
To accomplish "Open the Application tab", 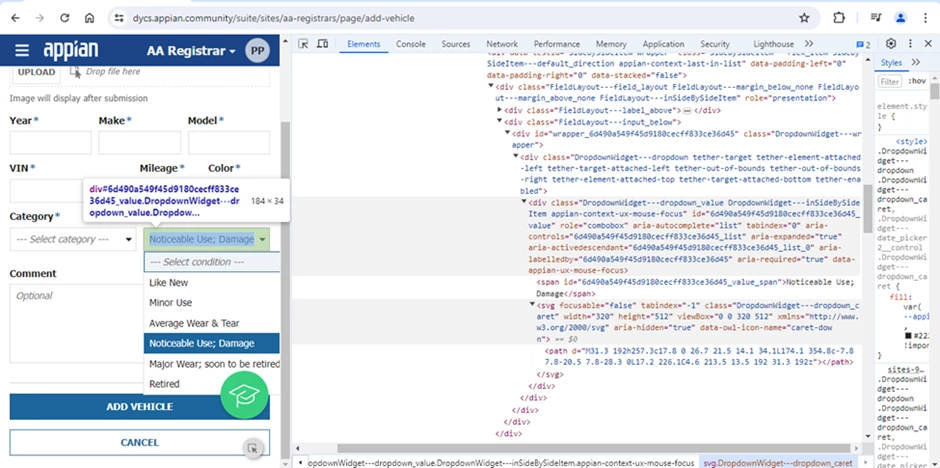I will point(663,44).
